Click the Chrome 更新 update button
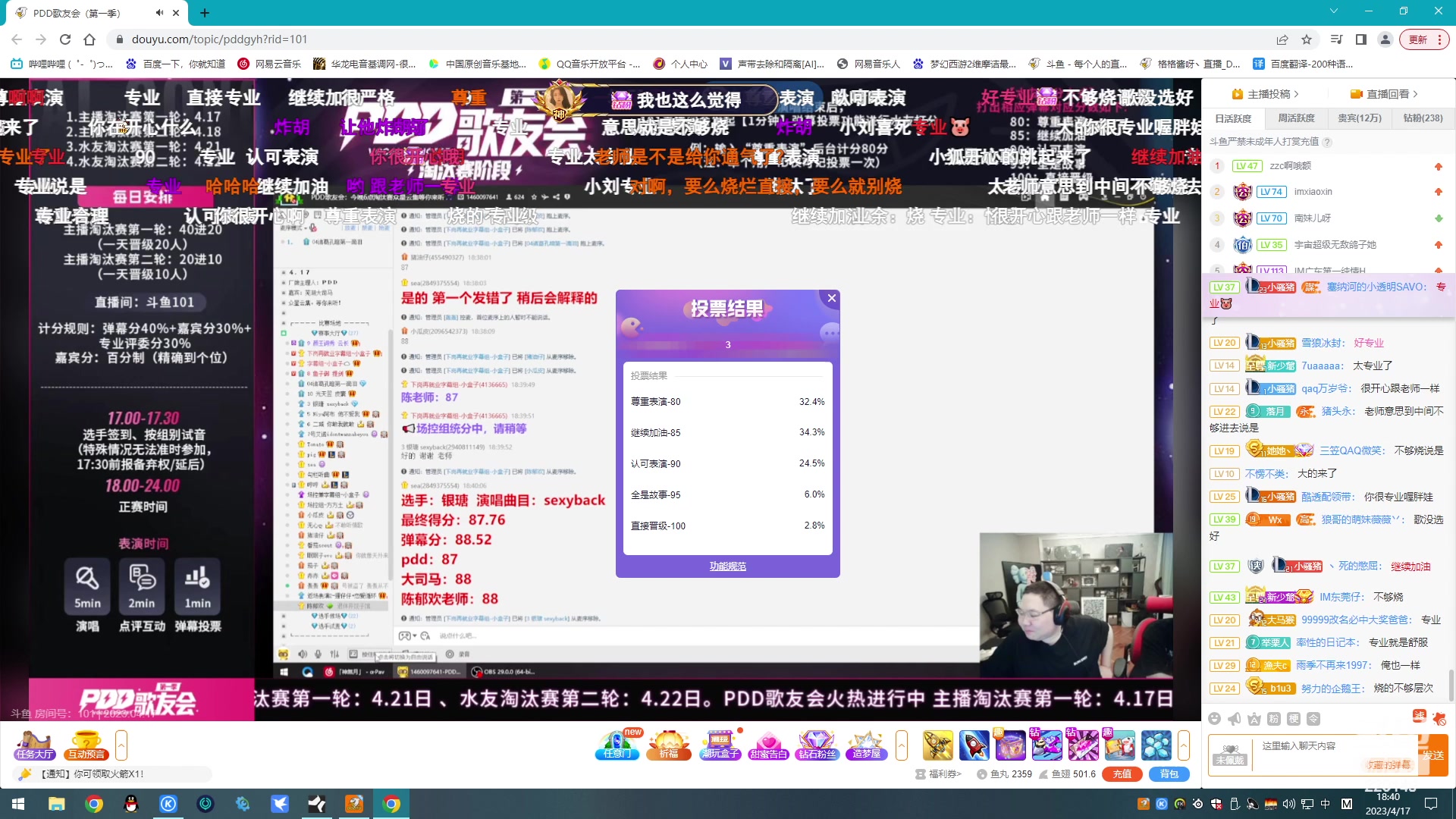 pos(1424,39)
